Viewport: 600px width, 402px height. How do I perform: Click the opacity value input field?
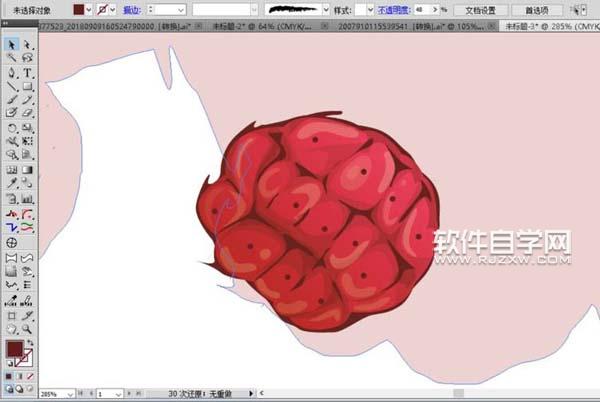tap(422, 10)
